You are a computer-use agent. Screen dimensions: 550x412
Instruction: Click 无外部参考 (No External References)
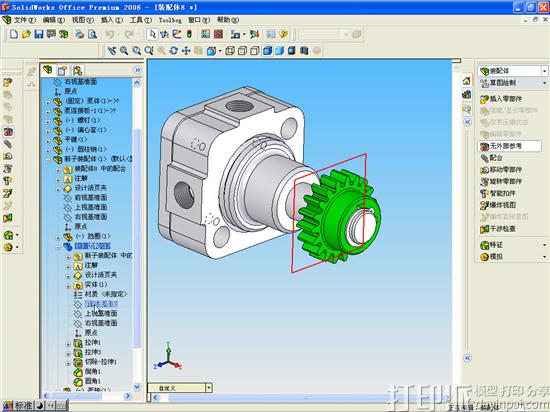pyautogui.click(x=509, y=146)
